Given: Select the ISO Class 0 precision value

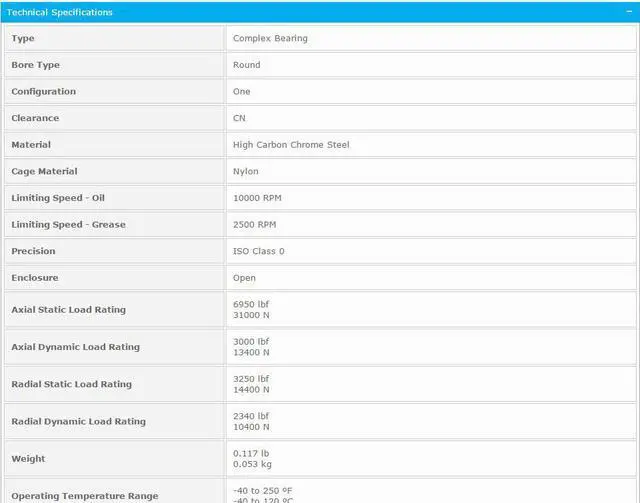Looking at the screenshot, I should pos(259,251).
